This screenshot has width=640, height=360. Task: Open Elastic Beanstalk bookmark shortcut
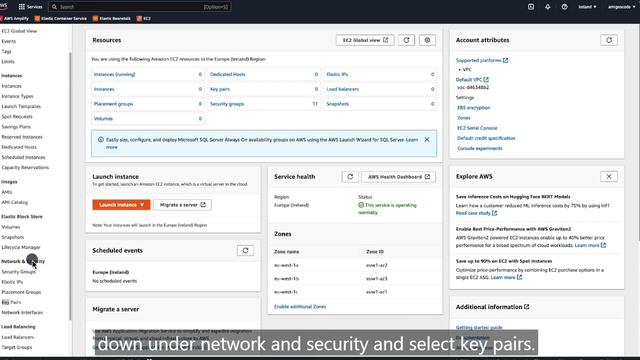[111, 18]
